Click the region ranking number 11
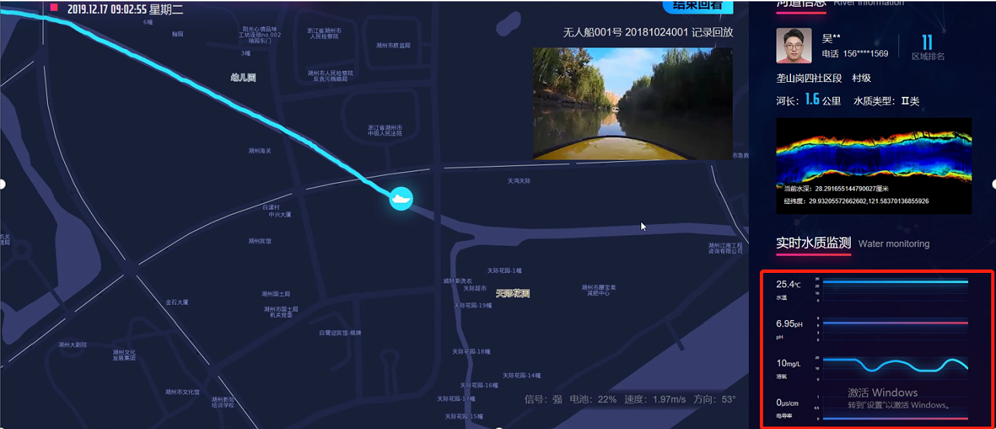 pyautogui.click(x=927, y=43)
